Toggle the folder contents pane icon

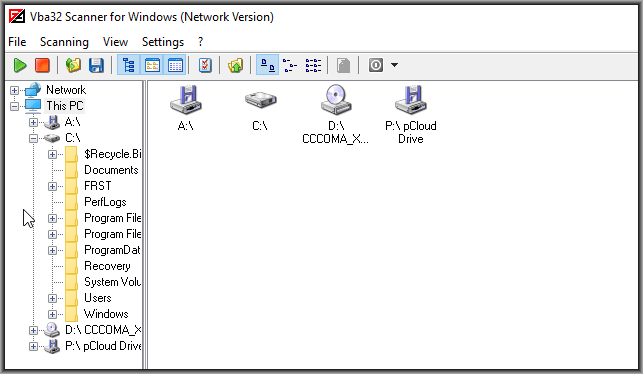[x=152, y=65]
